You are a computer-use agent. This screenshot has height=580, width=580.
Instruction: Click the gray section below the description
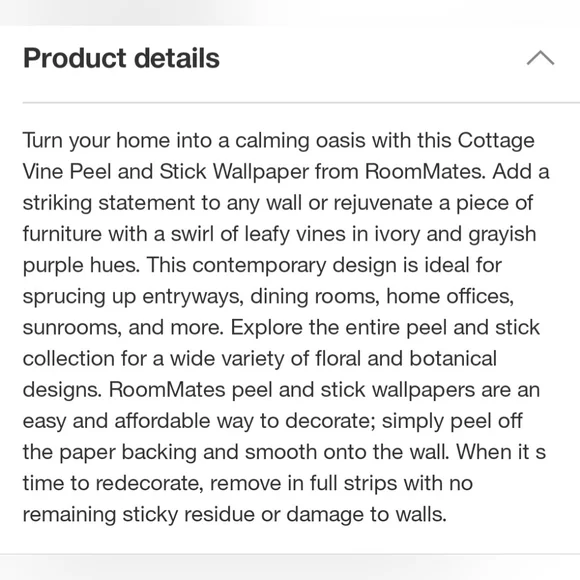(x=290, y=567)
